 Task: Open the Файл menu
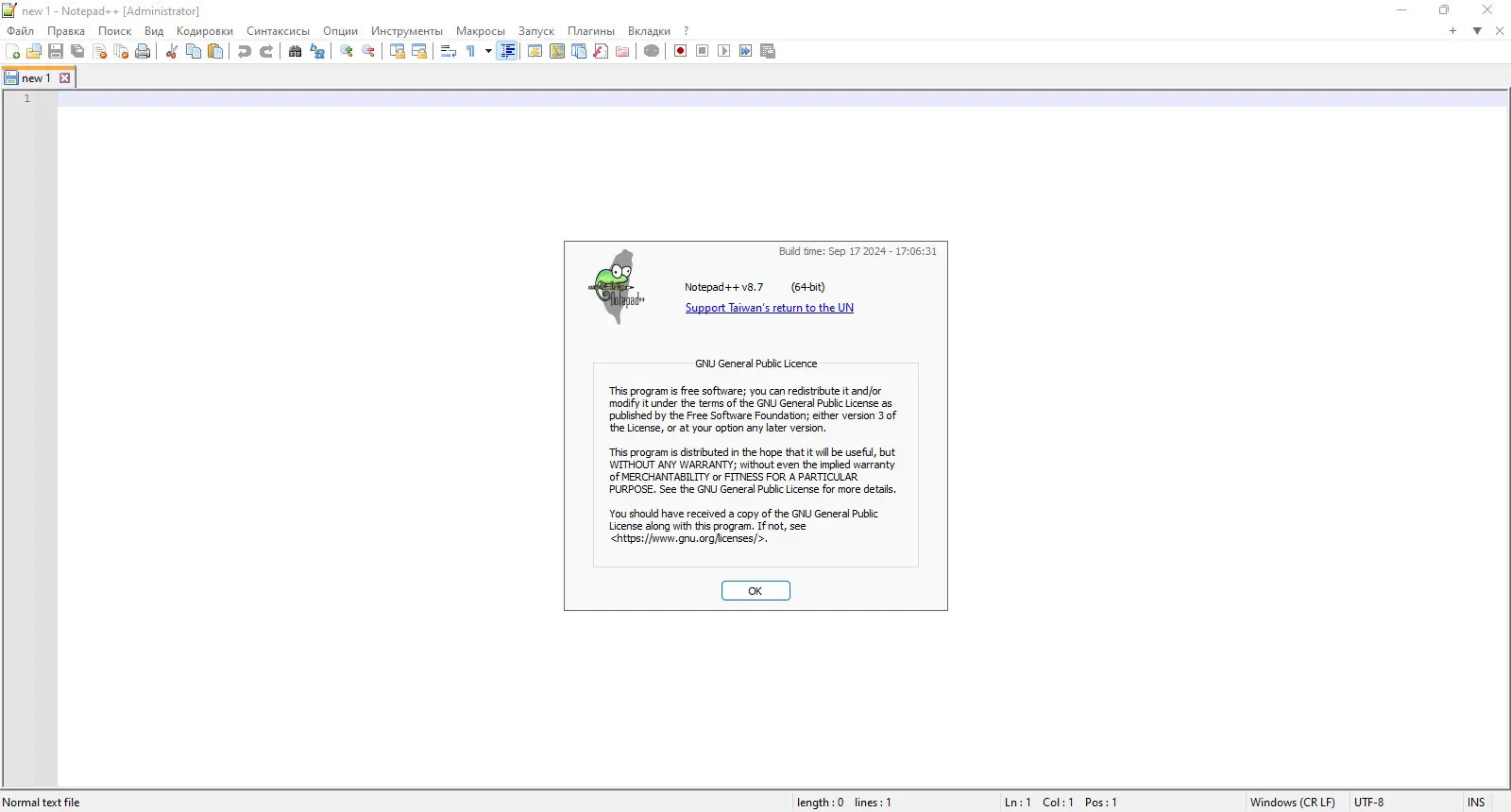click(21, 31)
